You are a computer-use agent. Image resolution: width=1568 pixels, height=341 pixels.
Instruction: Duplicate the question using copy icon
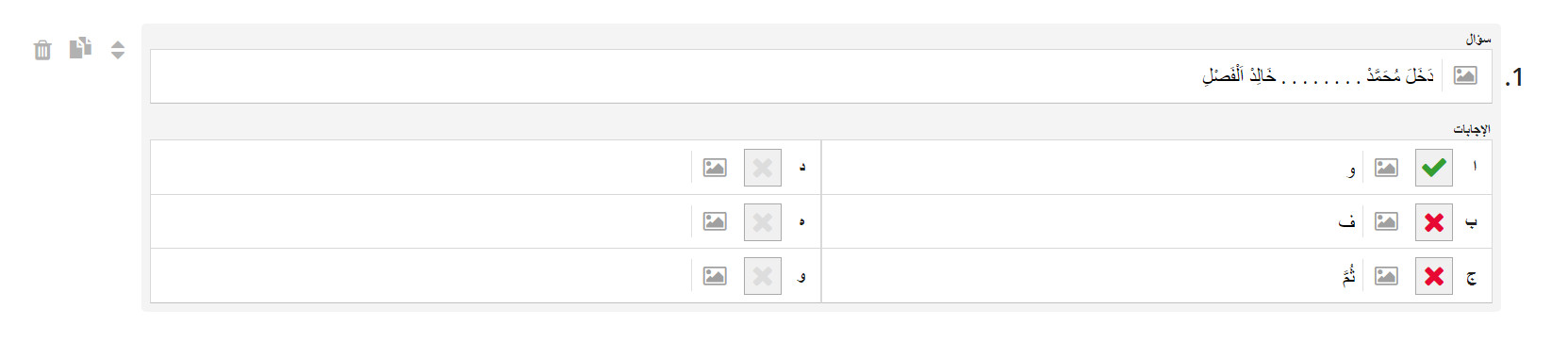80,47
